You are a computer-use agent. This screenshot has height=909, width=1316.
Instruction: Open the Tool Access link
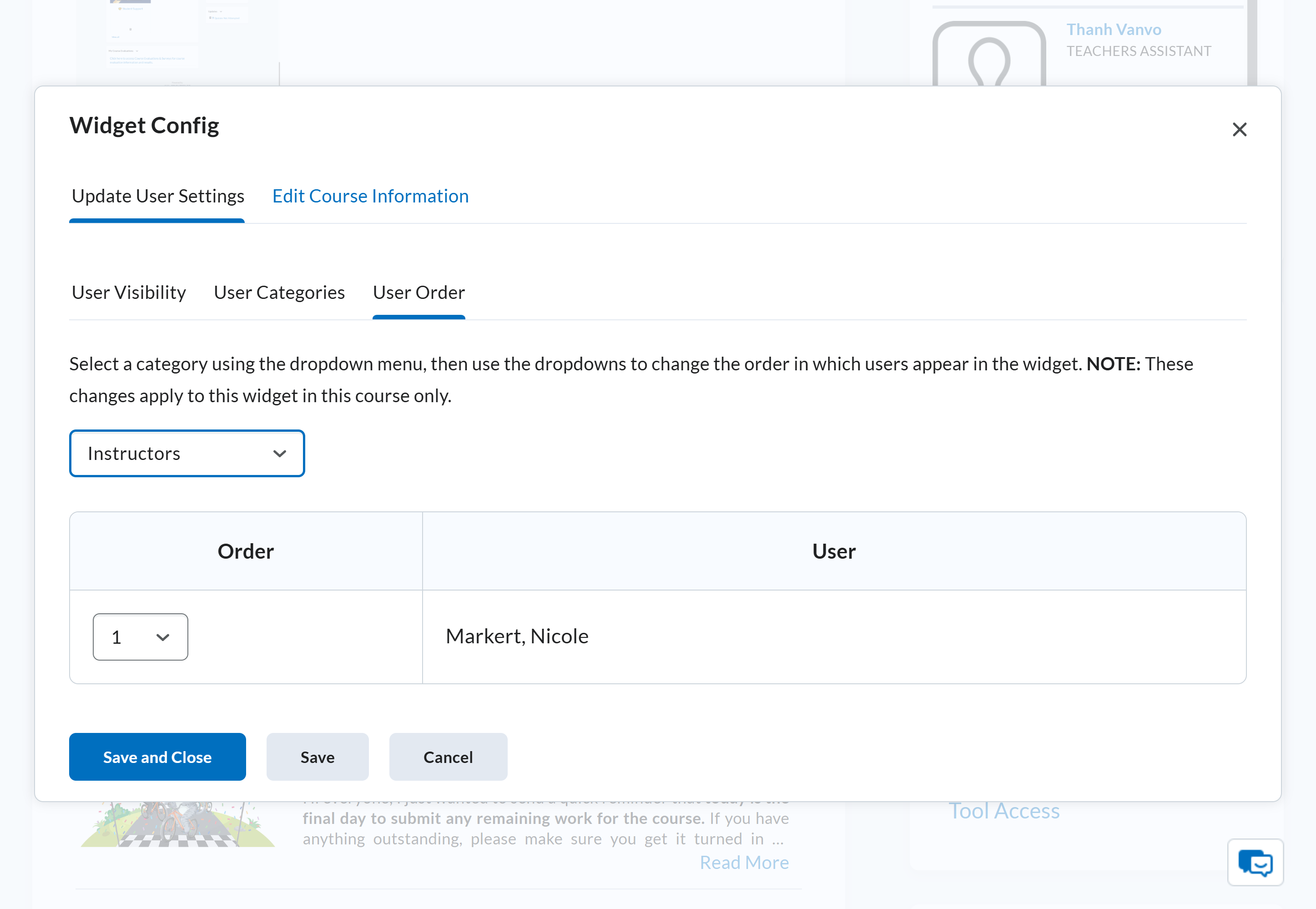(1004, 811)
